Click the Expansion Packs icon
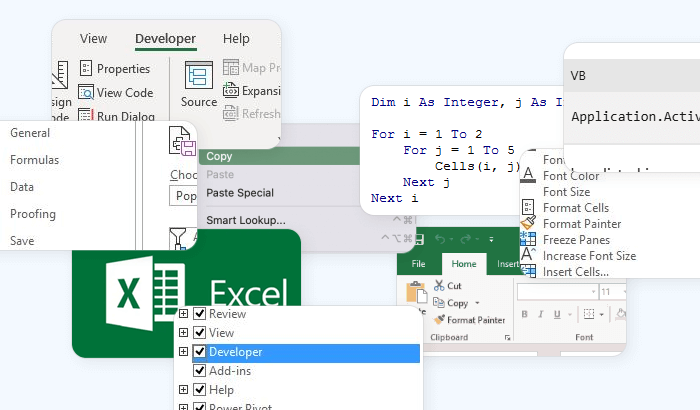700x410 pixels. click(231, 90)
